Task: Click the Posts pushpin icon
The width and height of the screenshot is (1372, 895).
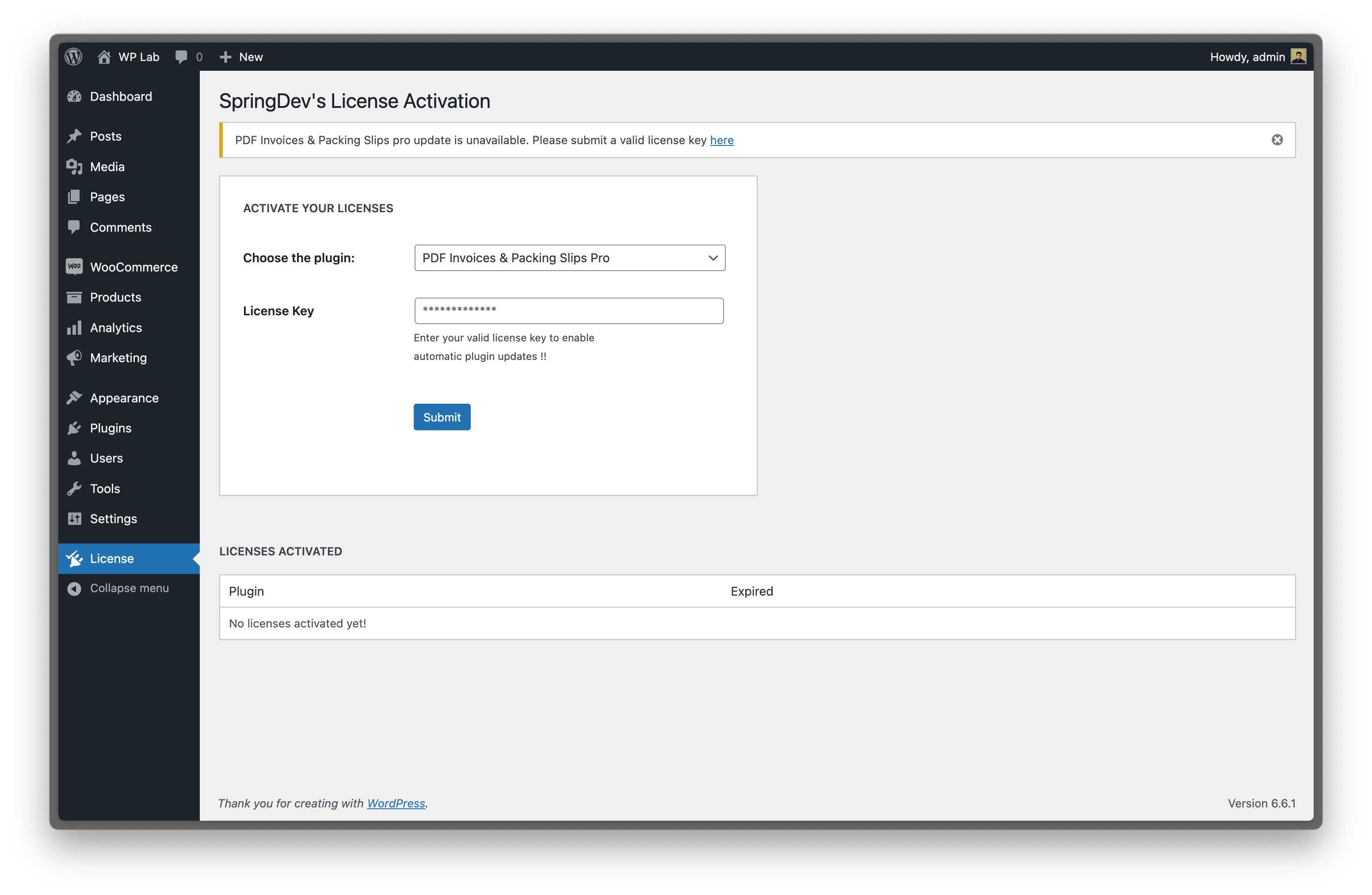Action: (x=74, y=136)
